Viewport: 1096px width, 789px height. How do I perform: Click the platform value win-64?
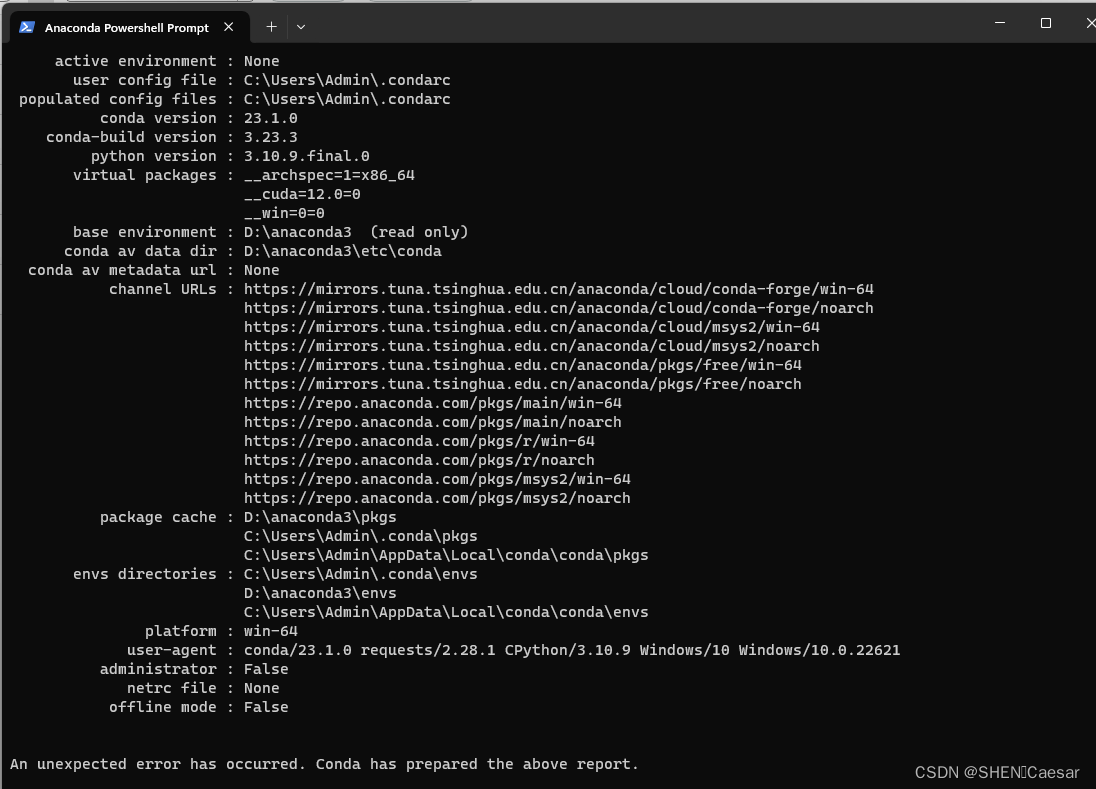(271, 631)
